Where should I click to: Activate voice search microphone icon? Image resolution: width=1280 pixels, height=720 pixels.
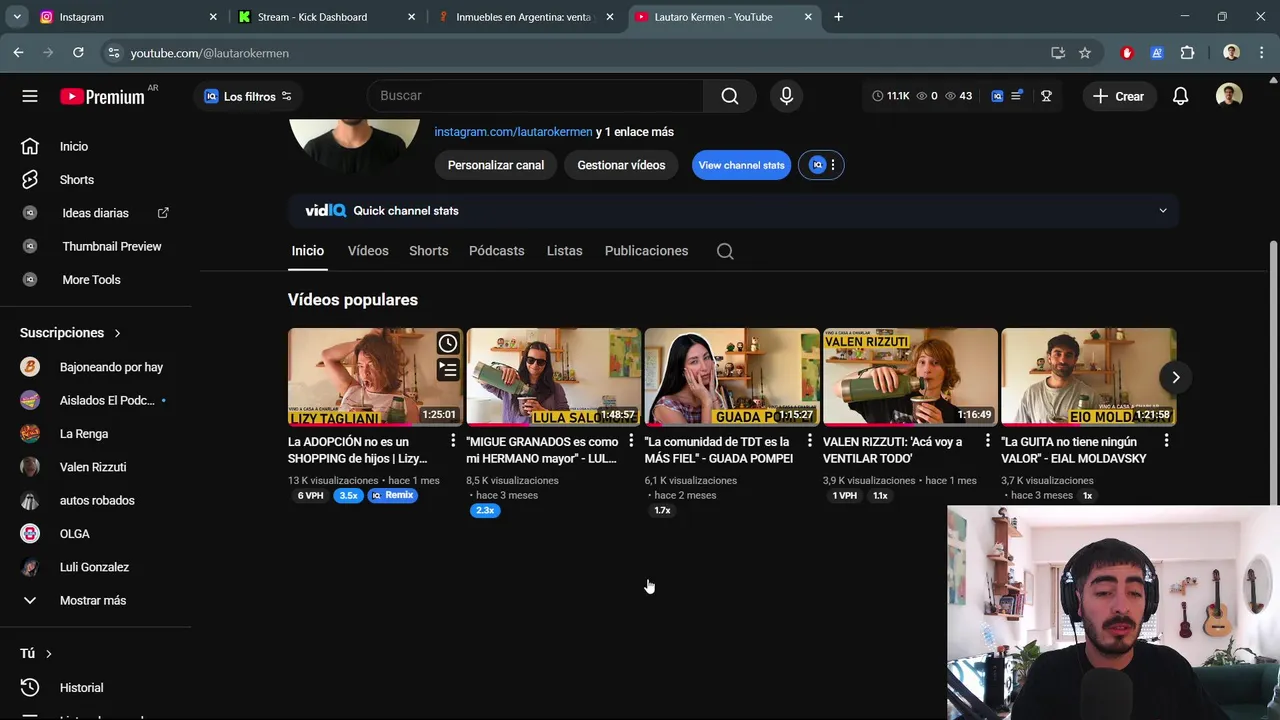(x=786, y=96)
